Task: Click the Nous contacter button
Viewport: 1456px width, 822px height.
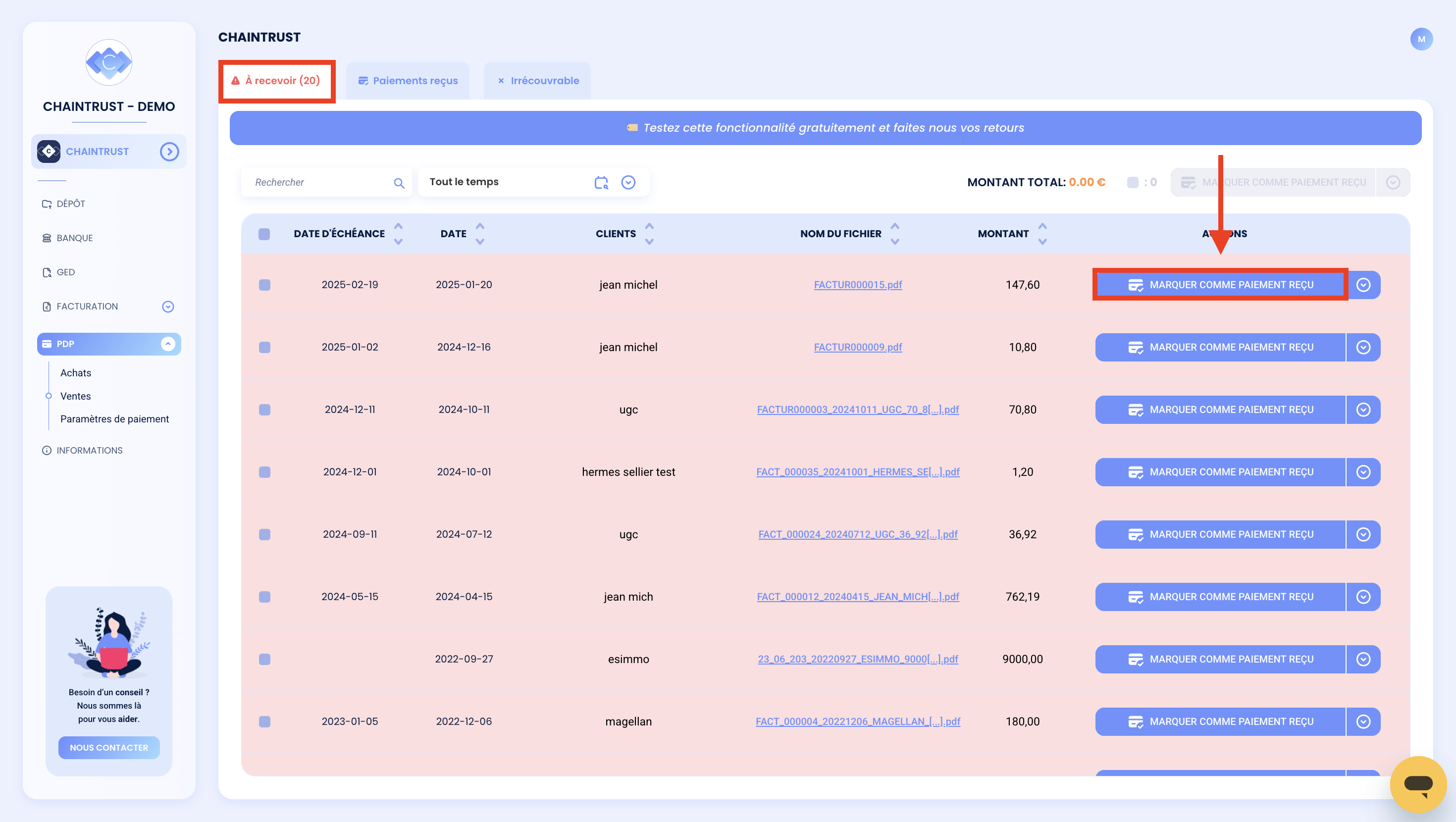Action: point(108,747)
